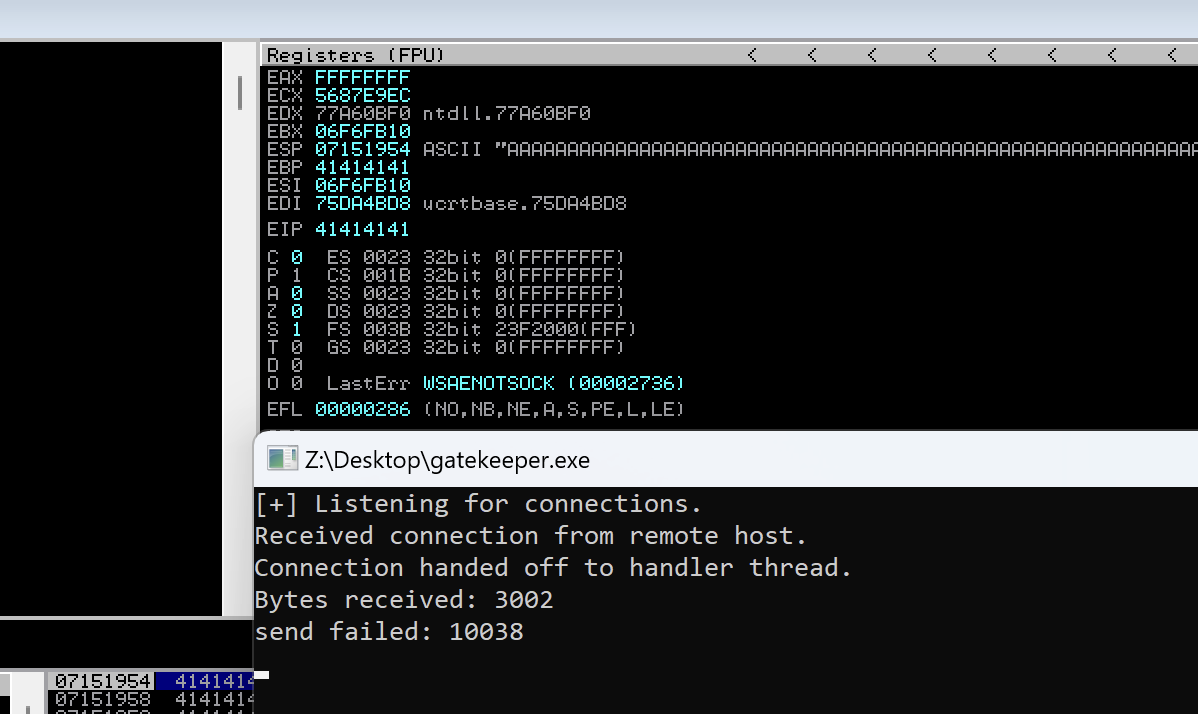Image resolution: width=1198 pixels, height=714 pixels.
Task: Toggle the S sign flag value
Action: point(296,329)
